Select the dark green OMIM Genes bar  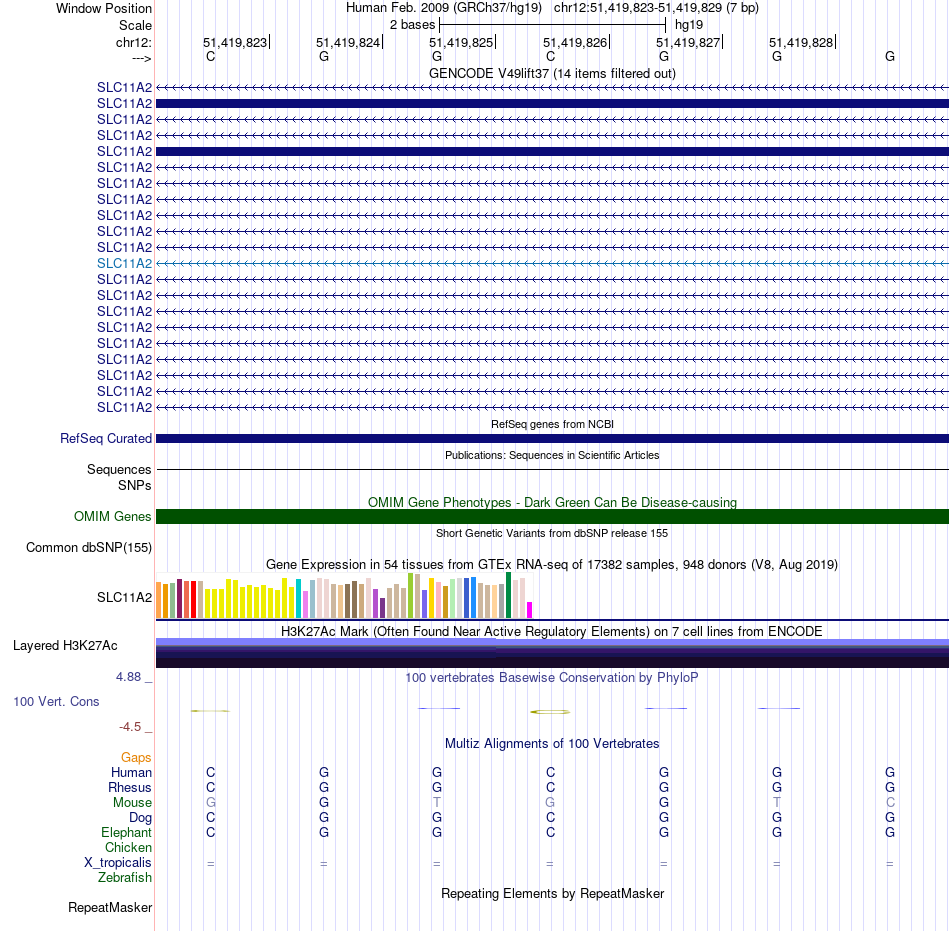(552, 517)
